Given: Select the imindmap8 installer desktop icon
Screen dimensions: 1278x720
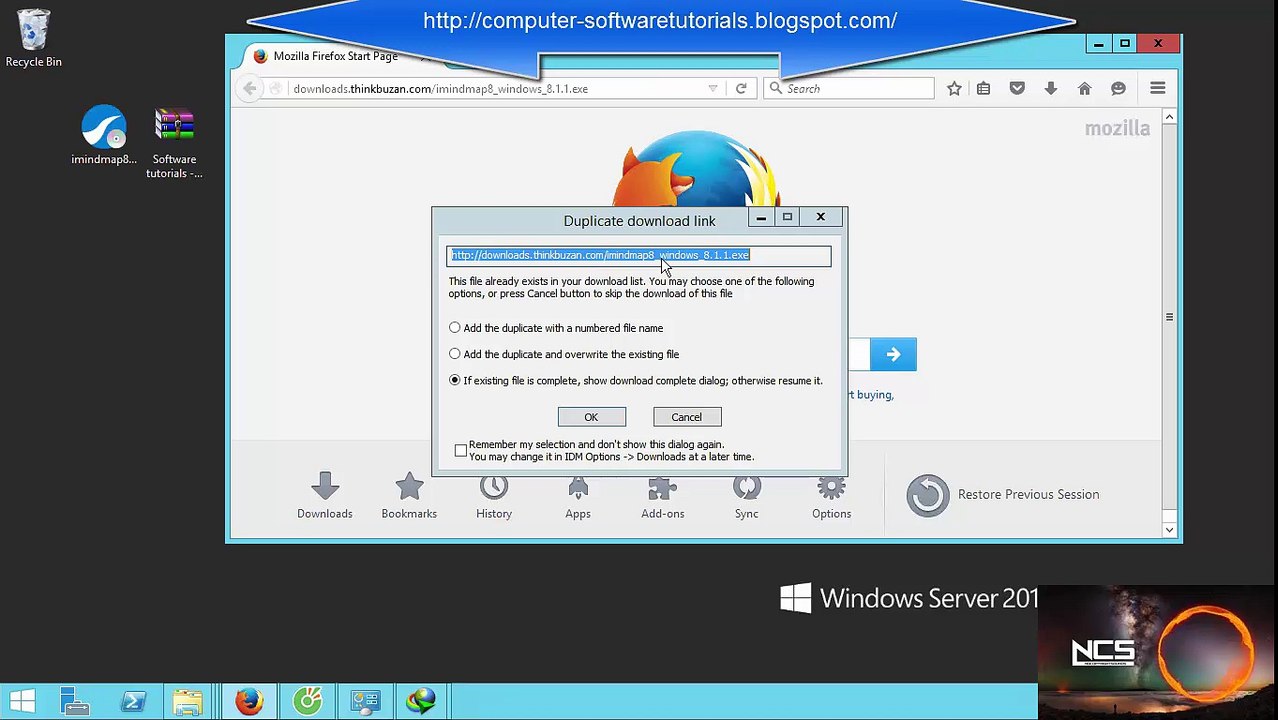Looking at the screenshot, I should pyautogui.click(x=104, y=135).
